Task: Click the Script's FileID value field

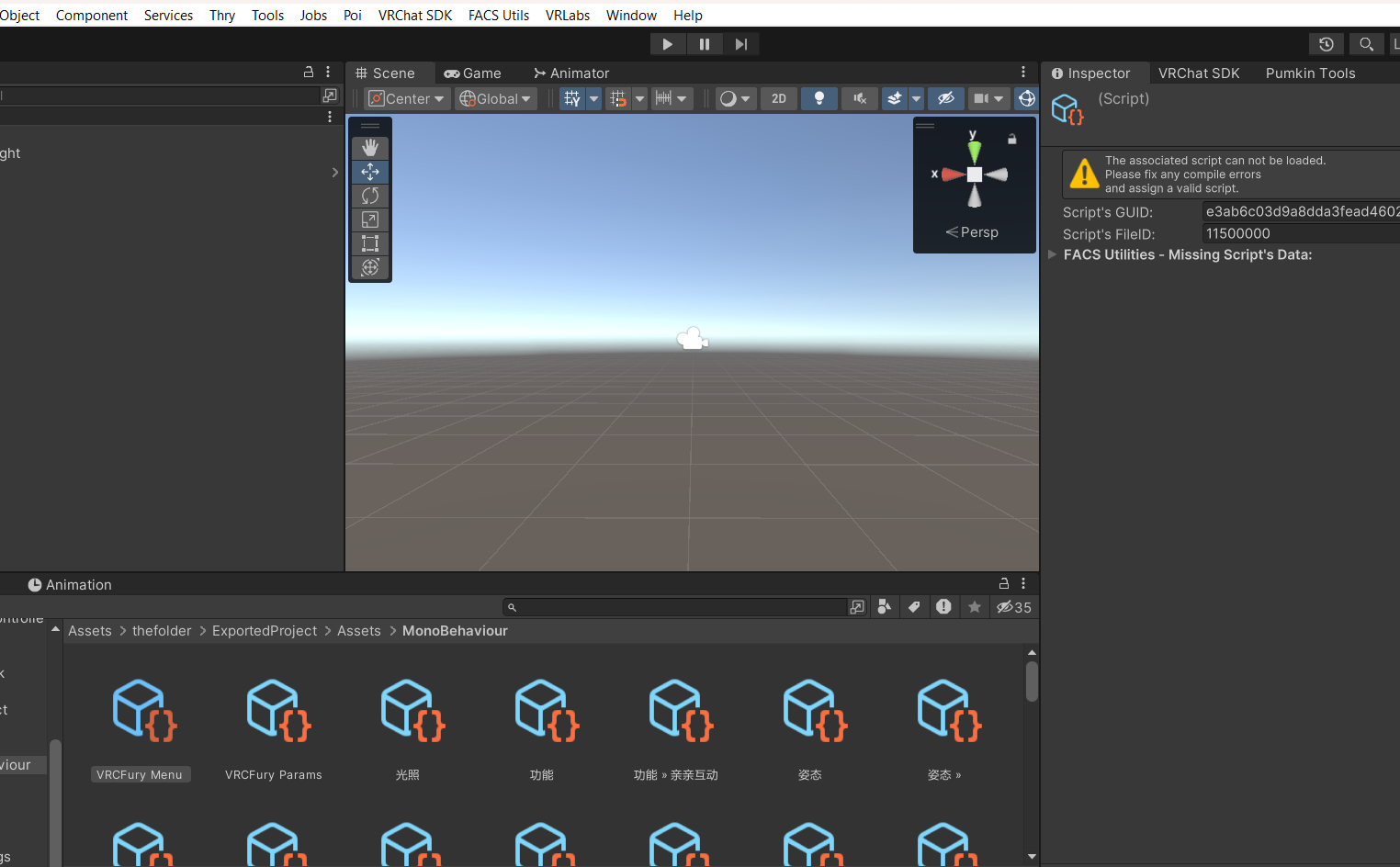Action: pyautogui.click(x=1301, y=233)
